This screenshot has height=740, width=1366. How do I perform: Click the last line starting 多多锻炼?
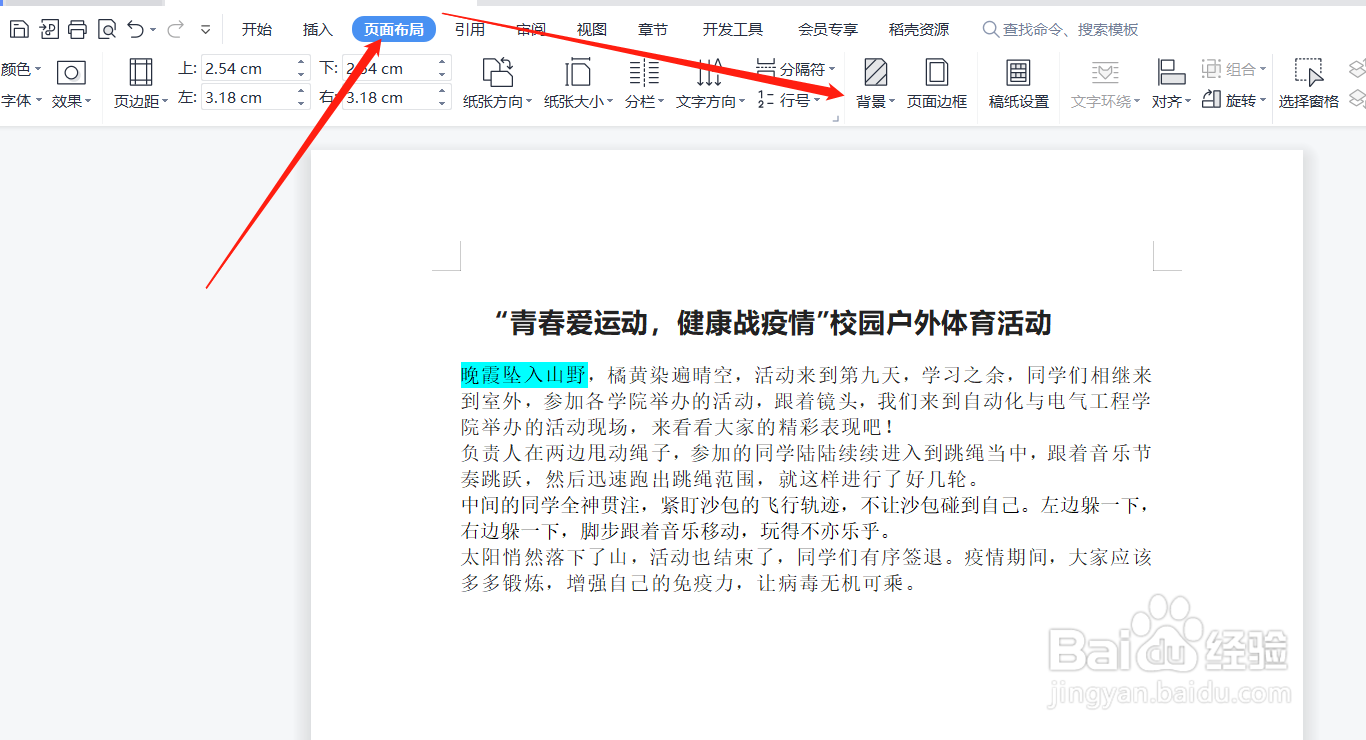coord(689,583)
